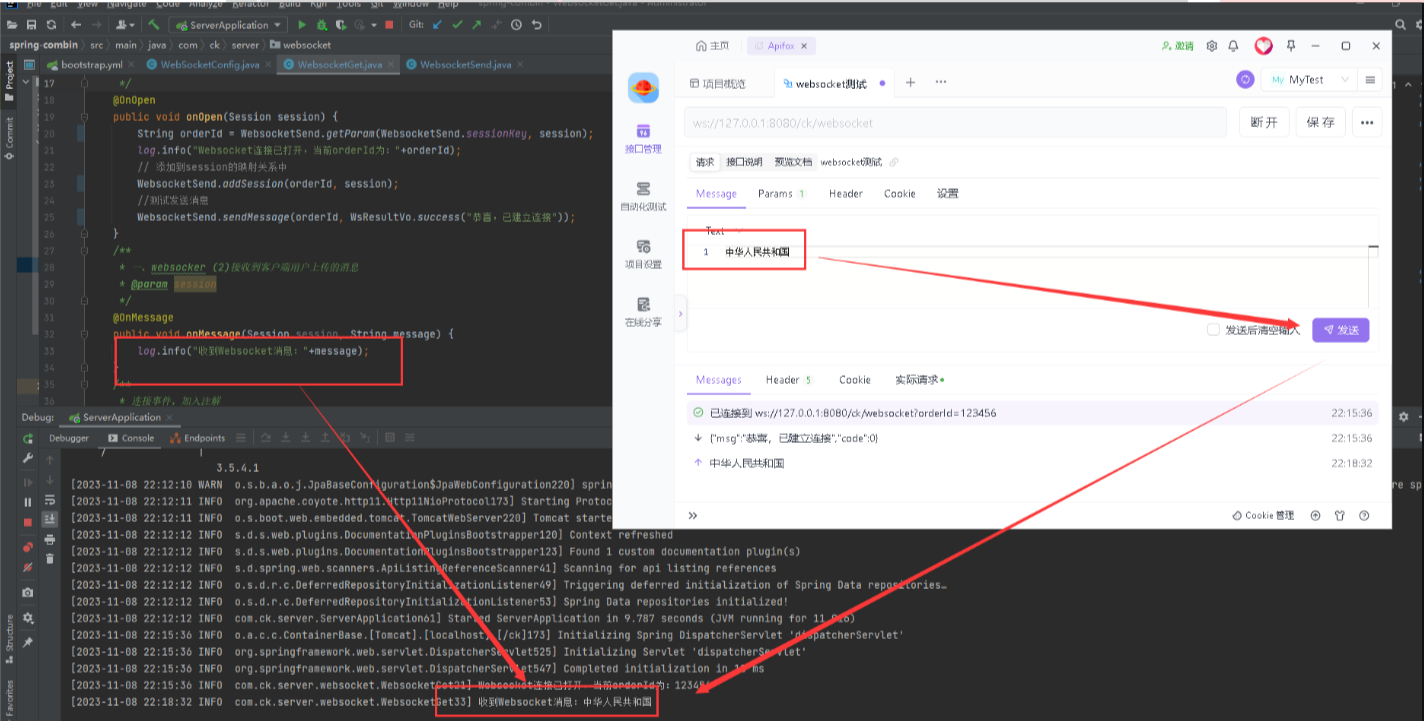Toggle the 发送后清空输入 checkbox

point(1213,330)
